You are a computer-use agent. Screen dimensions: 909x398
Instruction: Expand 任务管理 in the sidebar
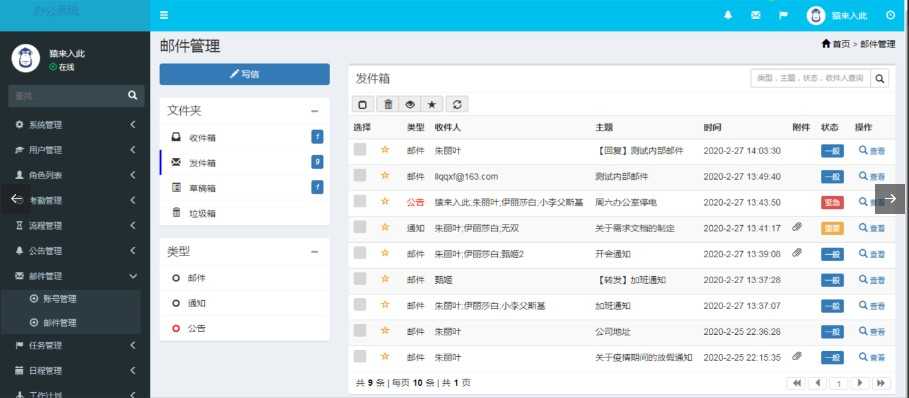(x=75, y=346)
